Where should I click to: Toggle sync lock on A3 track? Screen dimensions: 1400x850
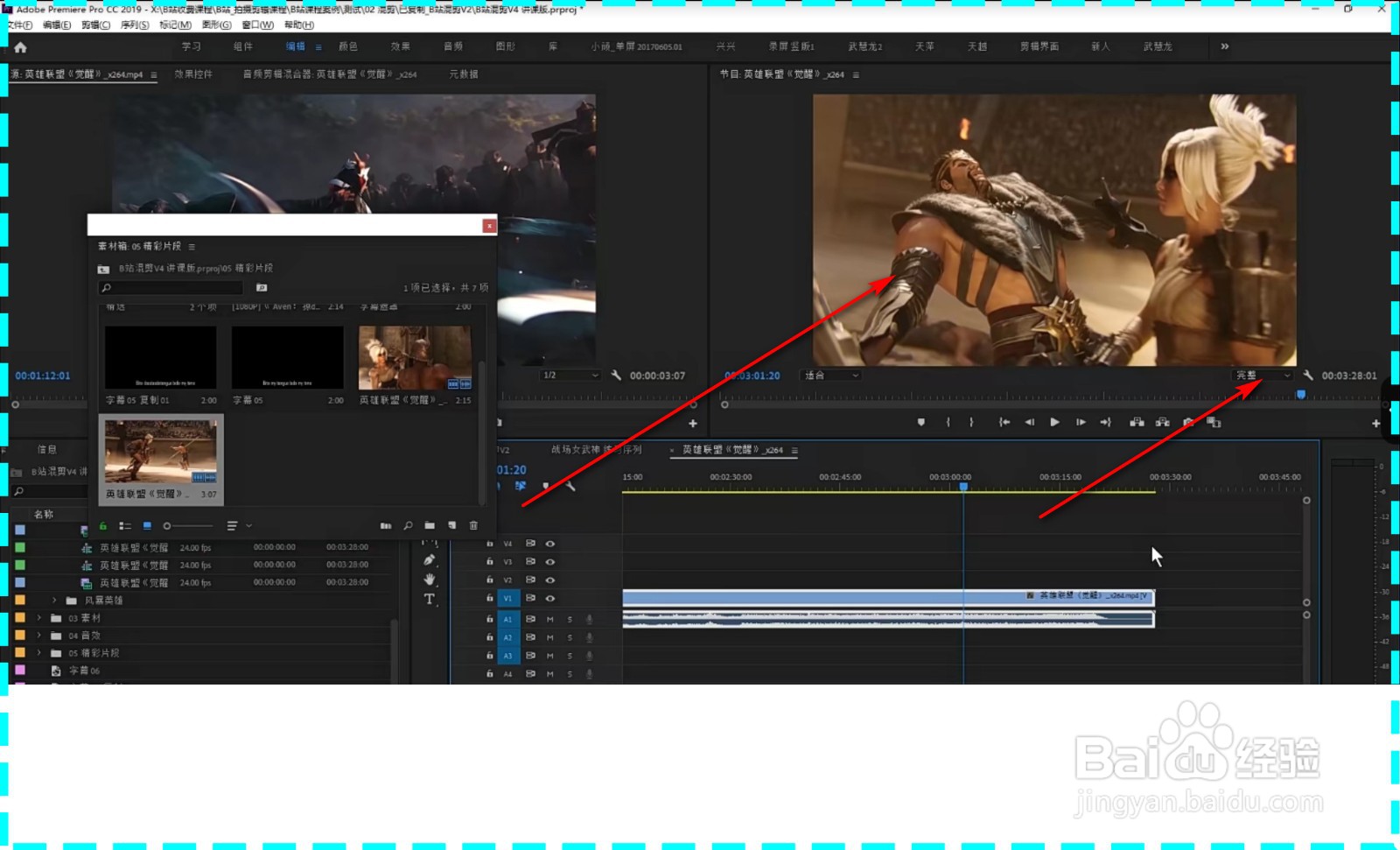[x=530, y=656]
